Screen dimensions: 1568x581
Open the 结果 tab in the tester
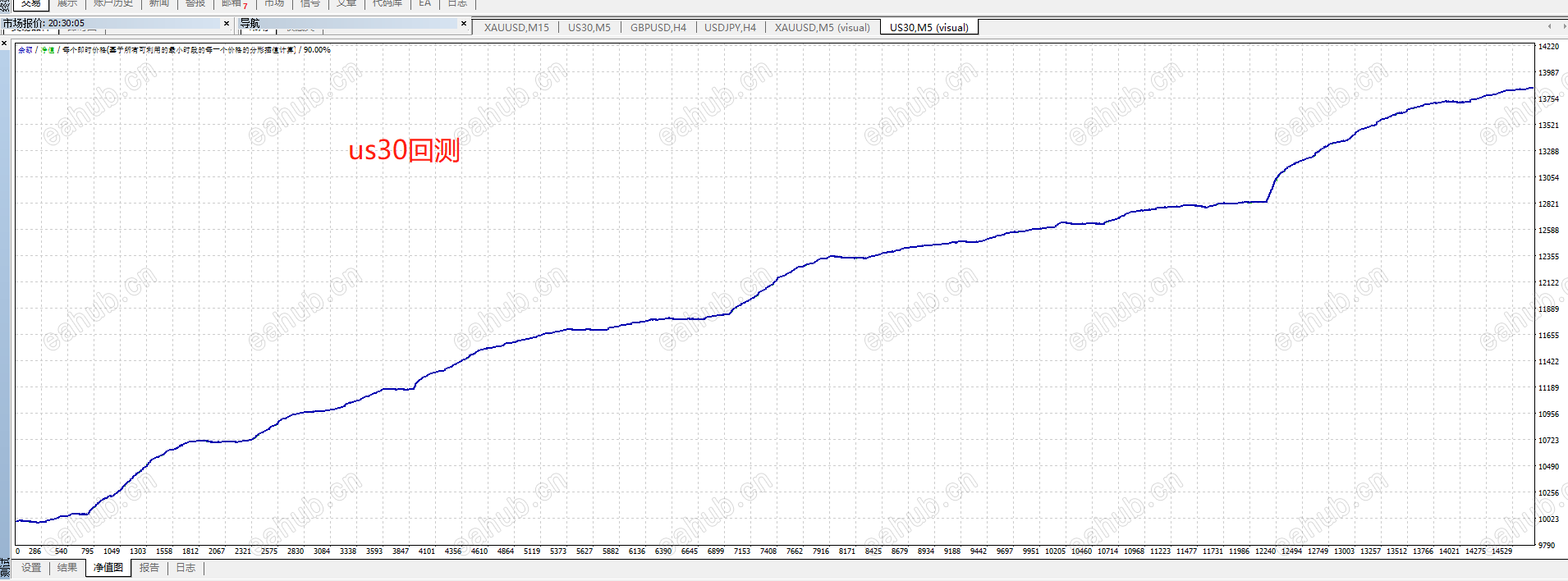[x=67, y=568]
